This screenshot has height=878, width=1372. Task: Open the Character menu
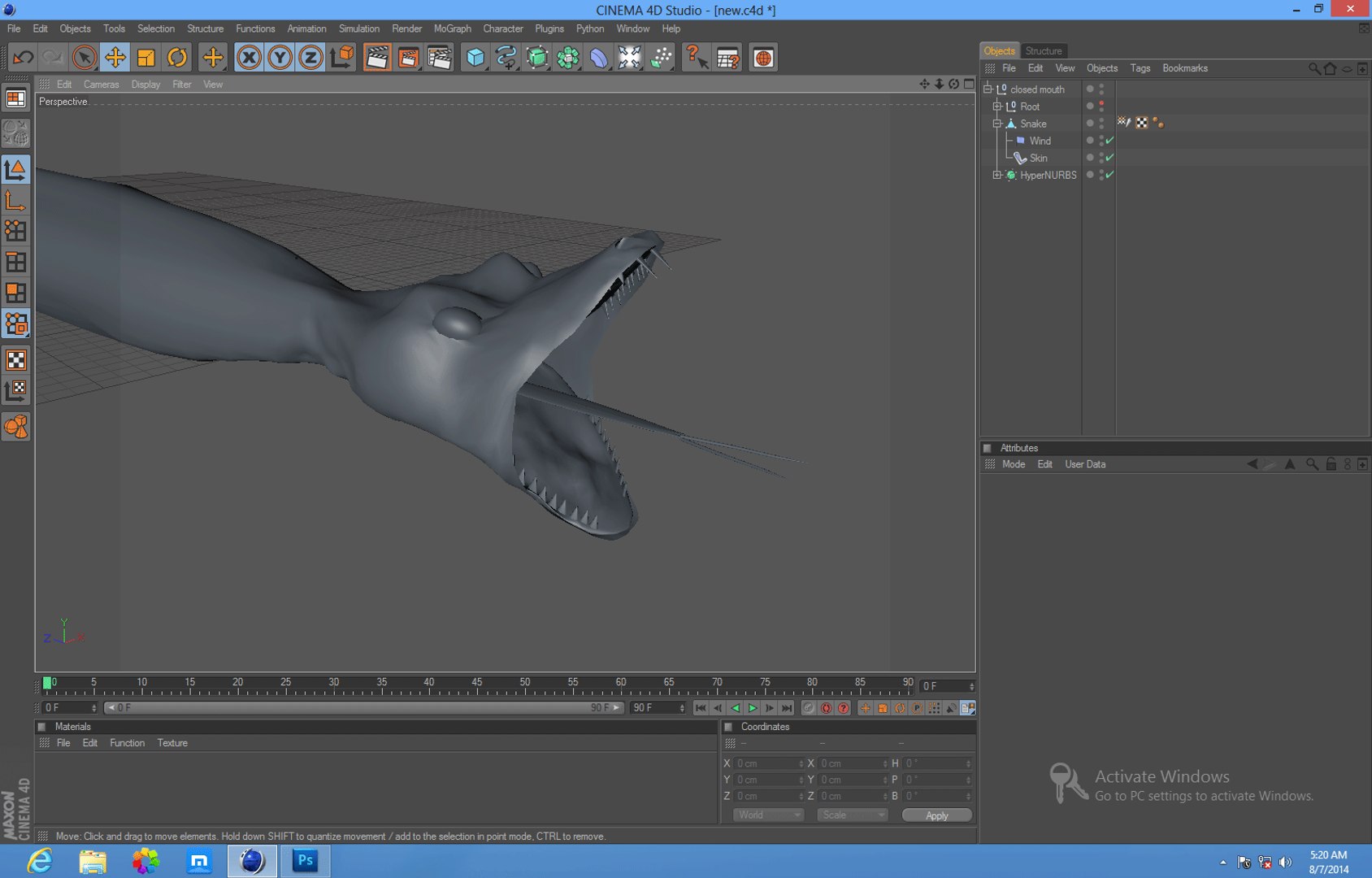coord(502,28)
